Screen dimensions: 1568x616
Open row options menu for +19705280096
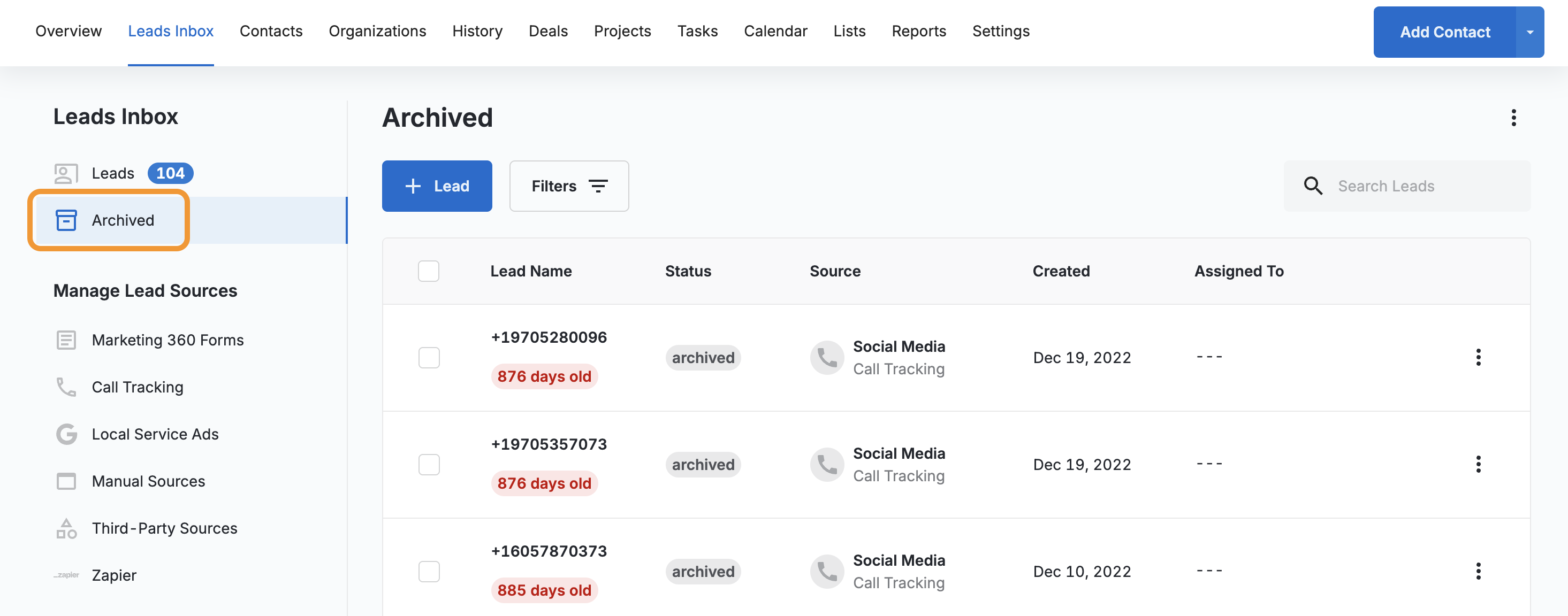[x=1478, y=358]
